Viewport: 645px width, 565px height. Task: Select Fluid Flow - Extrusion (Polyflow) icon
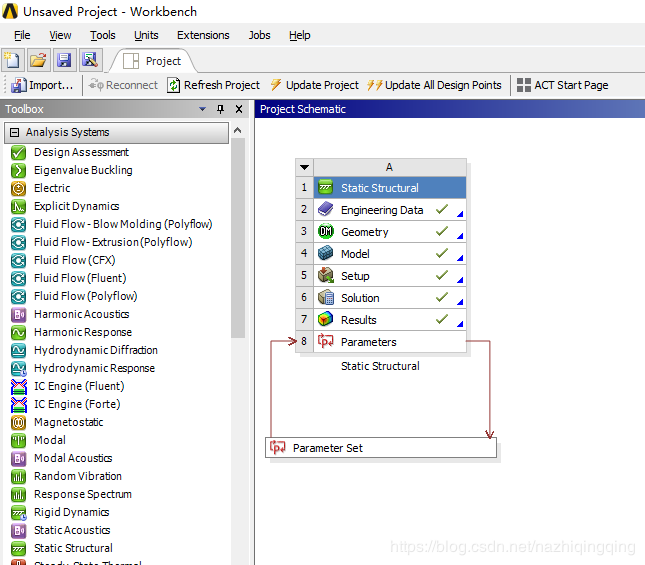coord(19,243)
